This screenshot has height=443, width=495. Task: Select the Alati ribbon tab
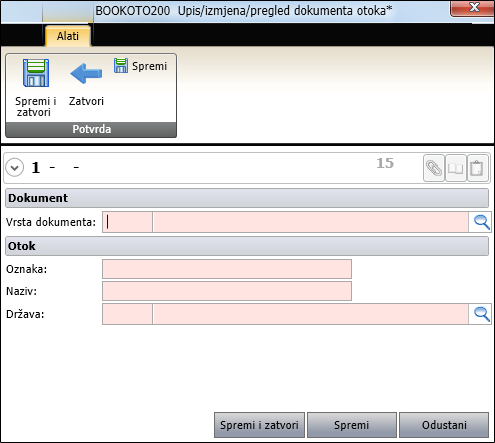[68, 36]
